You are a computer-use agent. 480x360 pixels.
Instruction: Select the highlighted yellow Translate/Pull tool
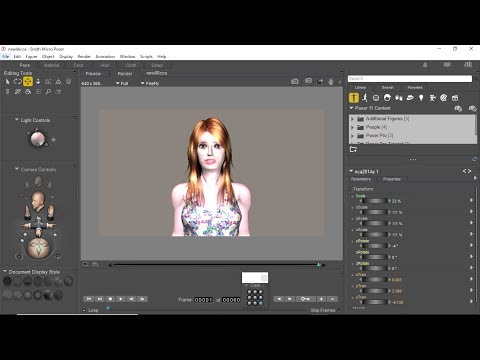(x=28, y=81)
